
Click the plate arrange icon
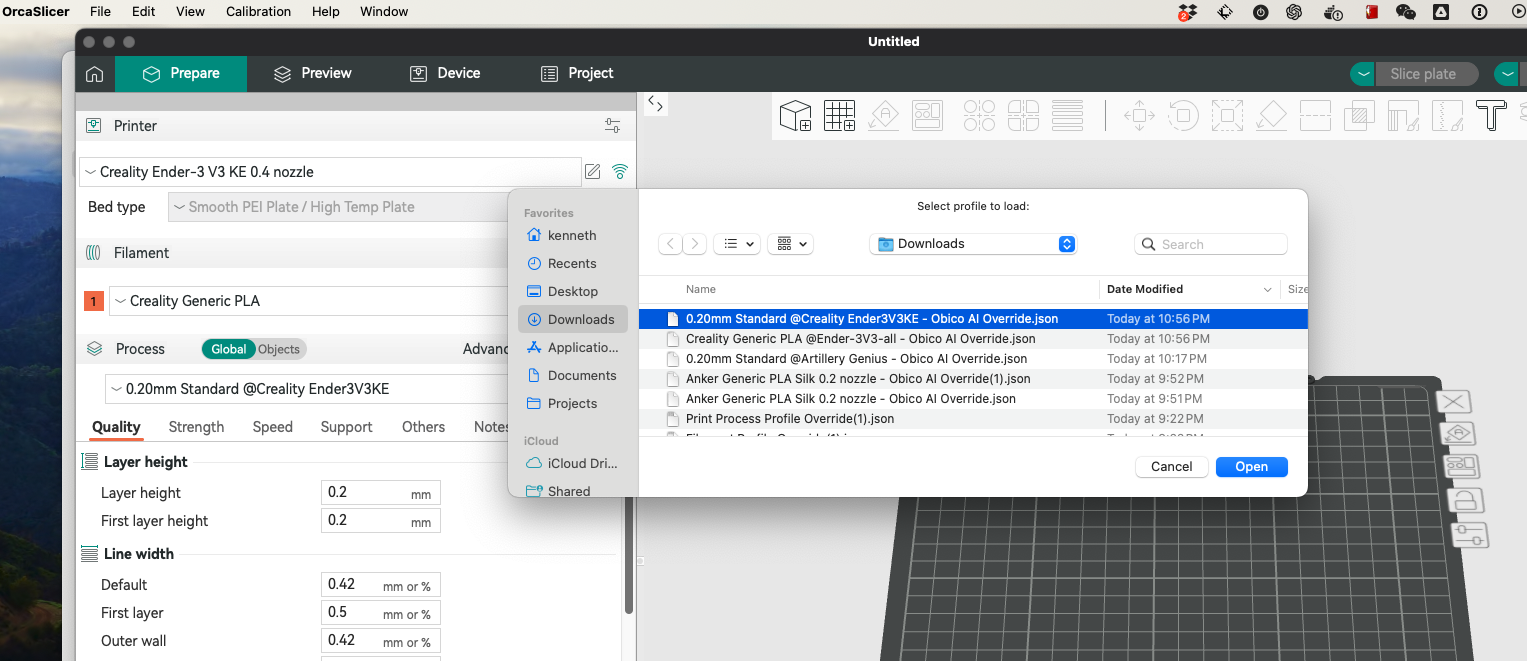click(x=1463, y=467)
